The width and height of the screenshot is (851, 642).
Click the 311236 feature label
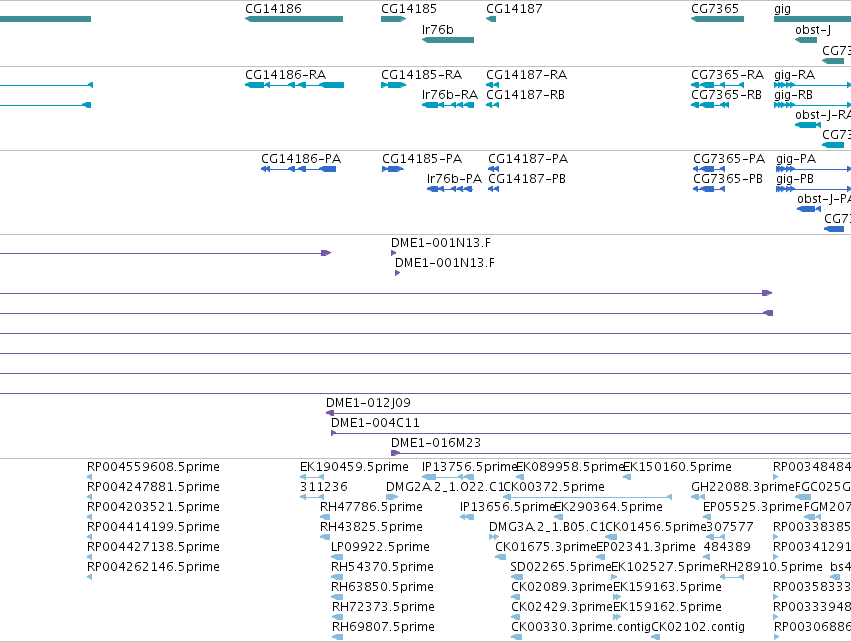point(323,487)
